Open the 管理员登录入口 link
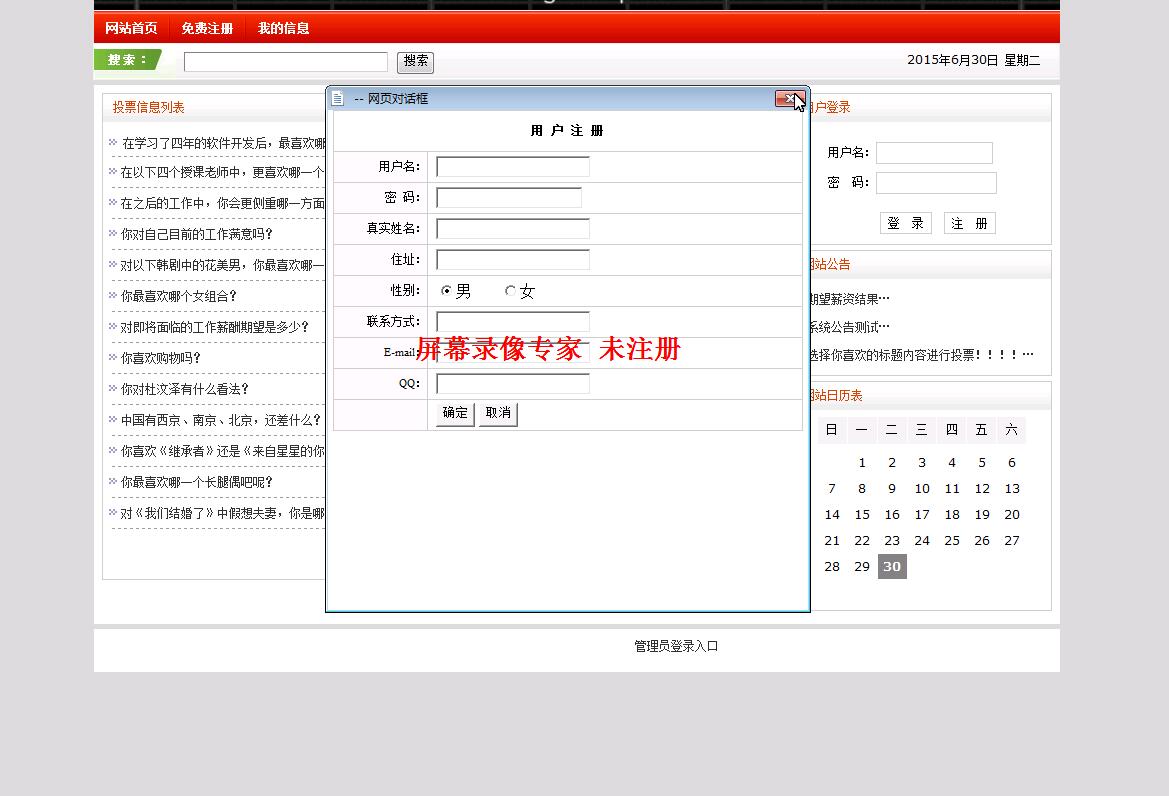1169x796 pixels. click(676, 646)
